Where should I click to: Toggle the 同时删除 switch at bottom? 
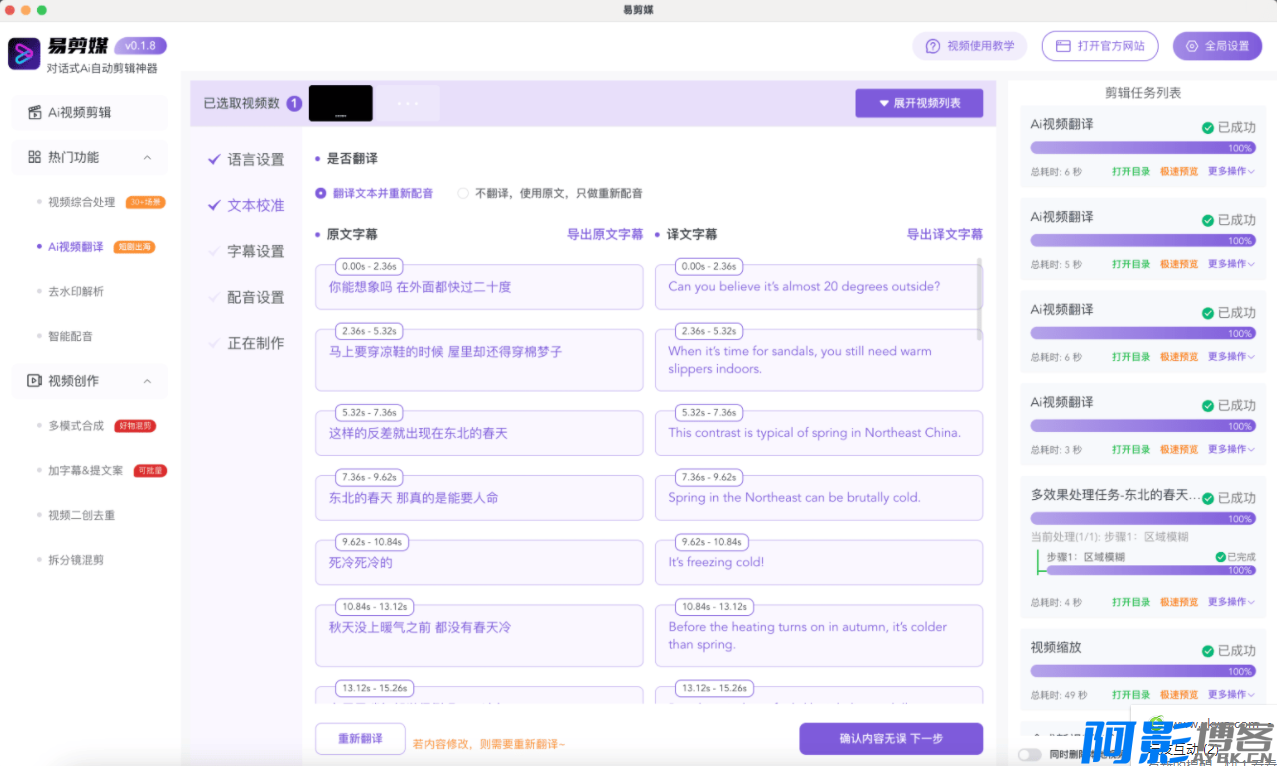point(1029,754)
